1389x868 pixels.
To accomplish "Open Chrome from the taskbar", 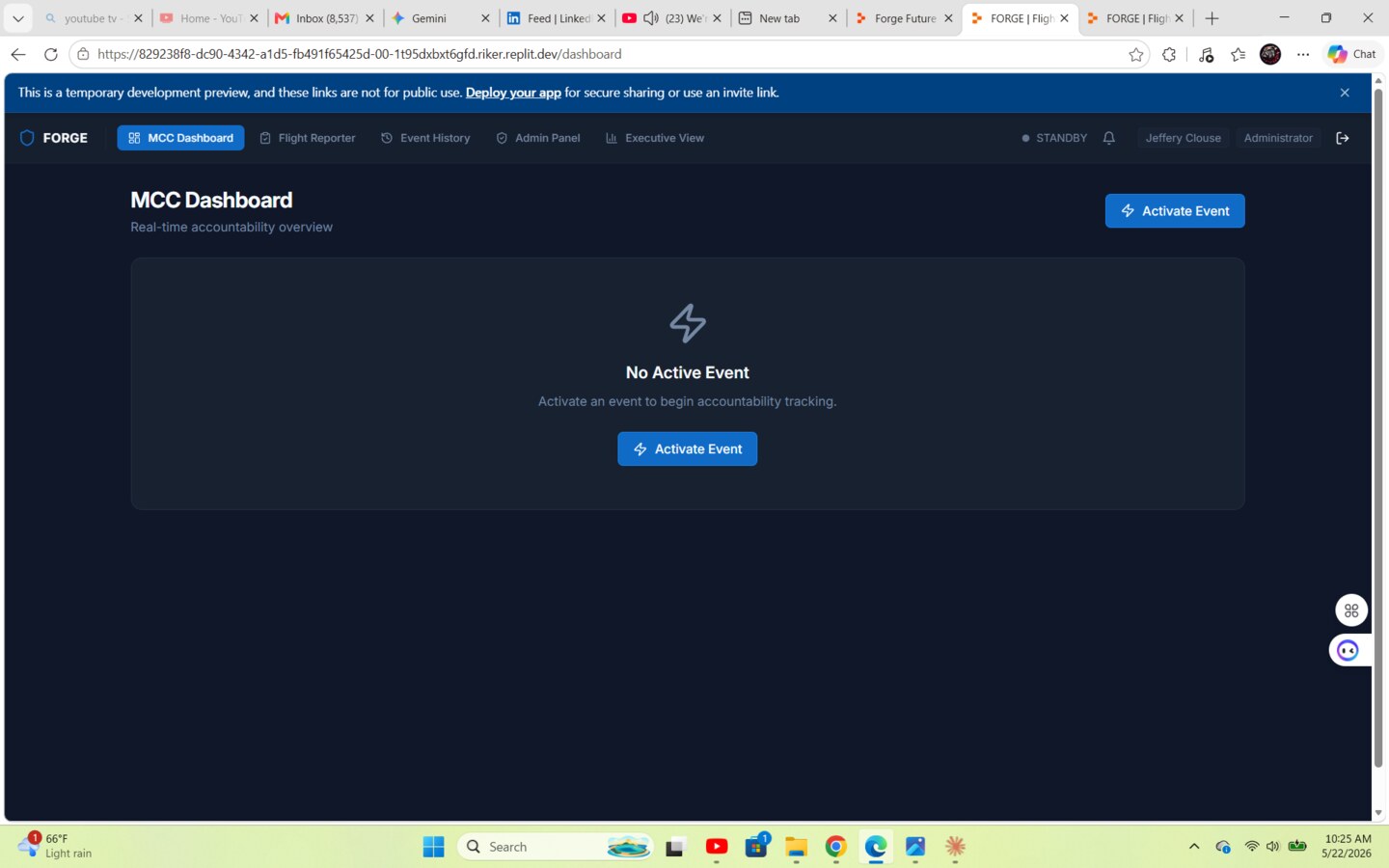I will pyautogui.click(x=836, y=847).
